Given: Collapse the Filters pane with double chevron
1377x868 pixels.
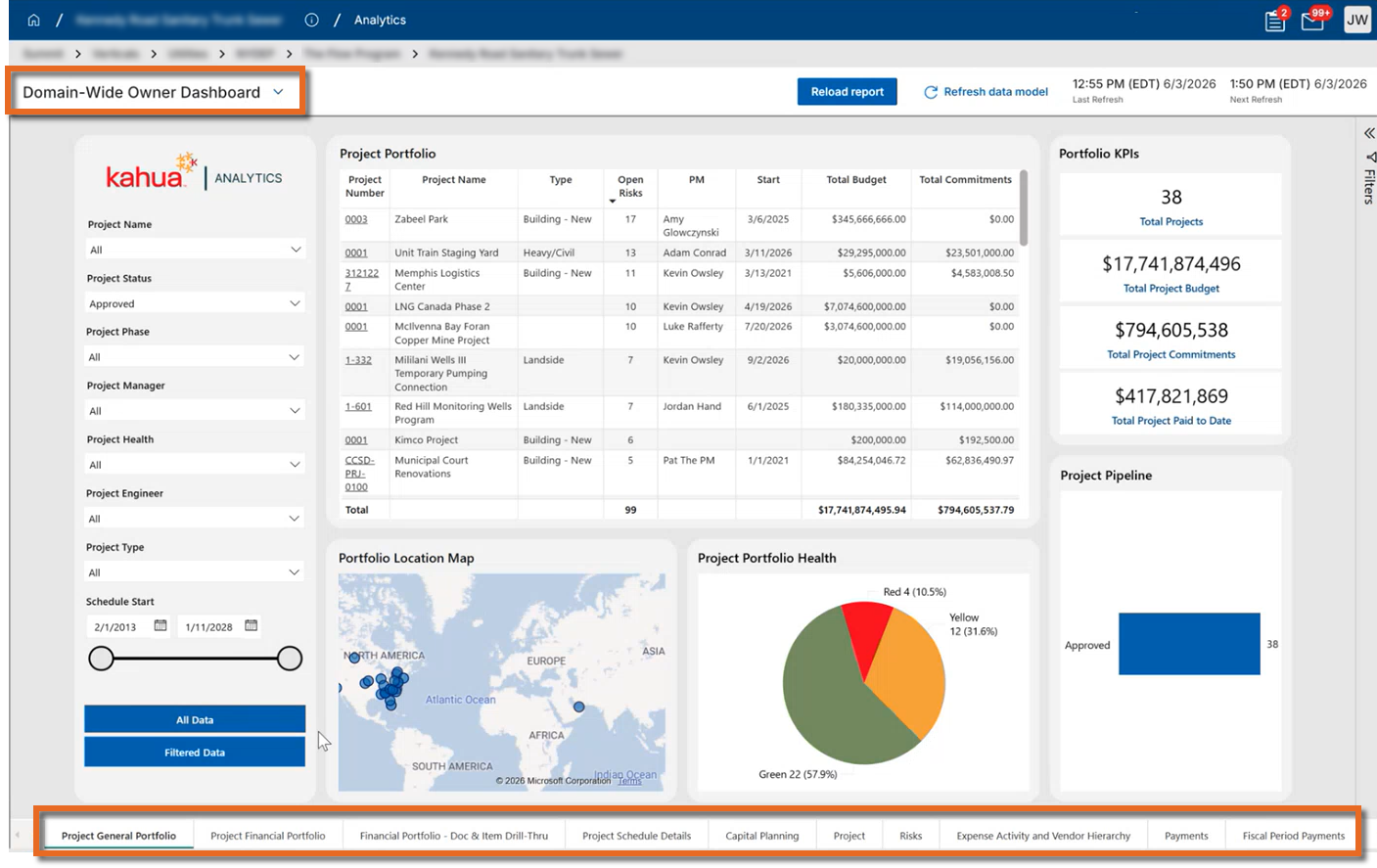Looking at the screenshot, I should [1369, 133].
